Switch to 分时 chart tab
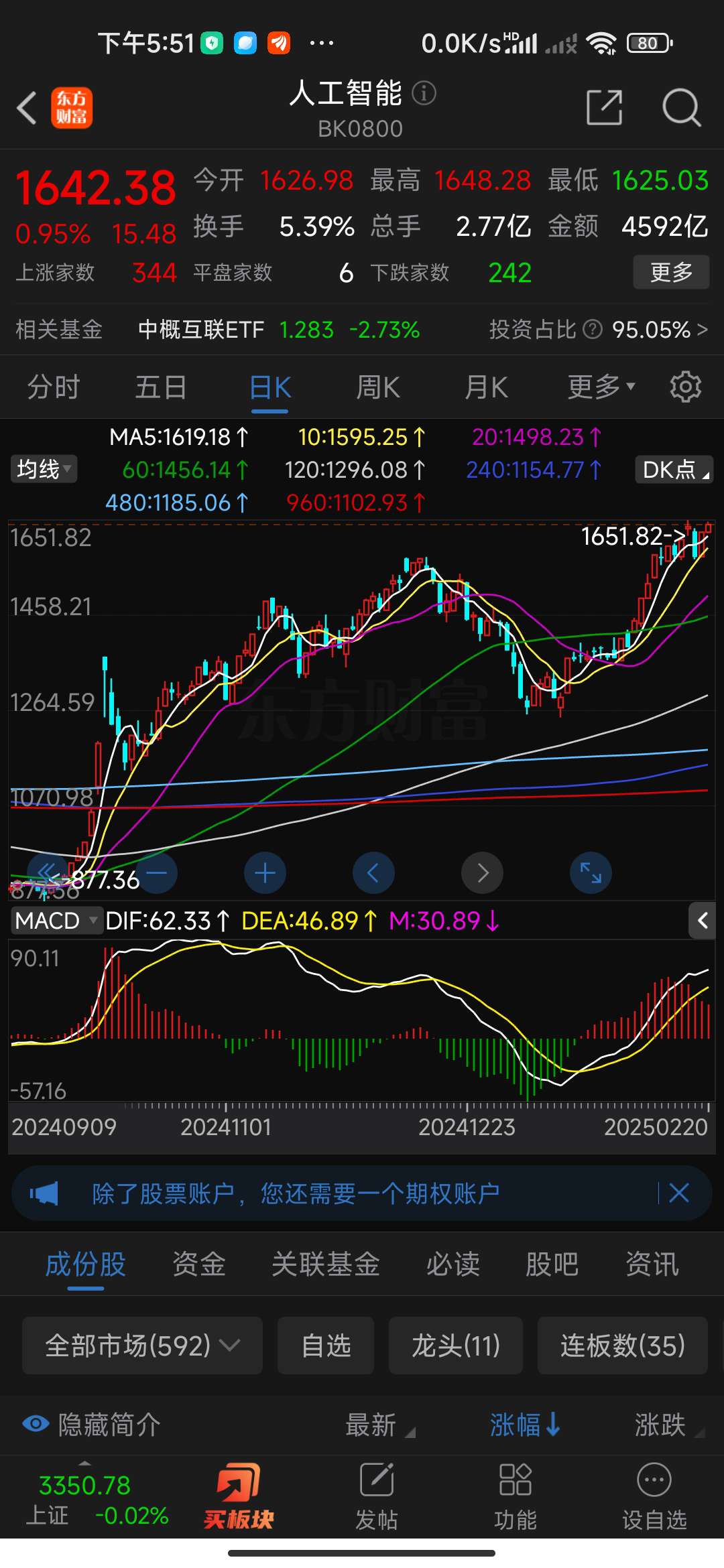 (x=54, y=387)
